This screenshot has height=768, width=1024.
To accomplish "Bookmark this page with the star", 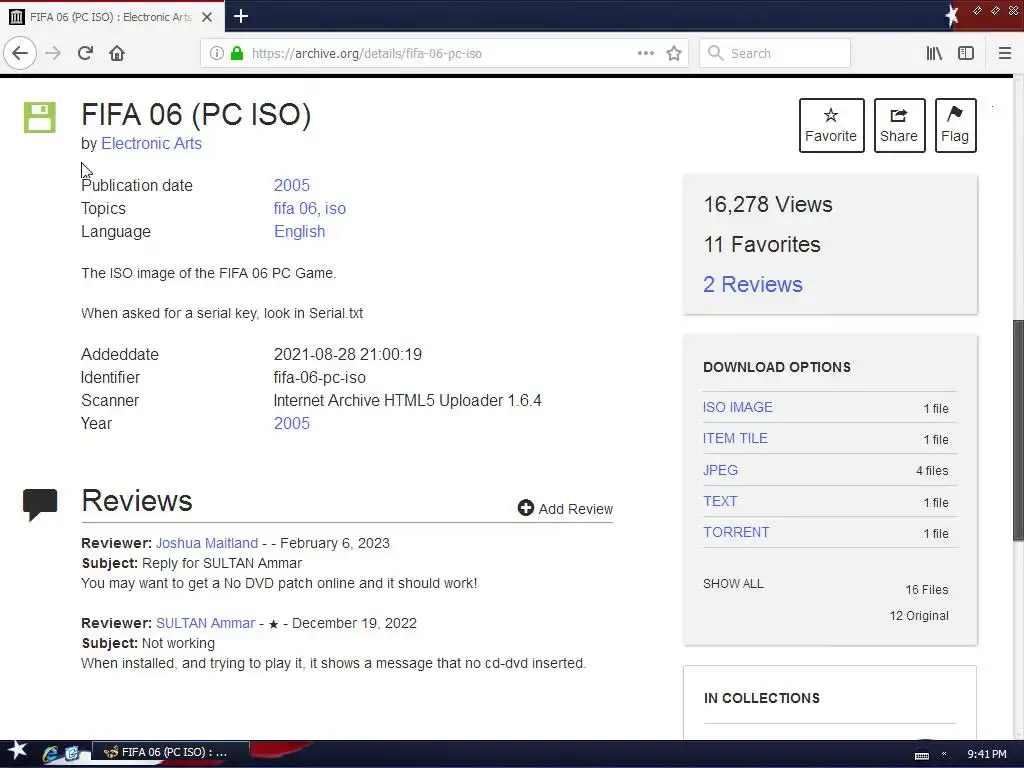I will point(674,54).
